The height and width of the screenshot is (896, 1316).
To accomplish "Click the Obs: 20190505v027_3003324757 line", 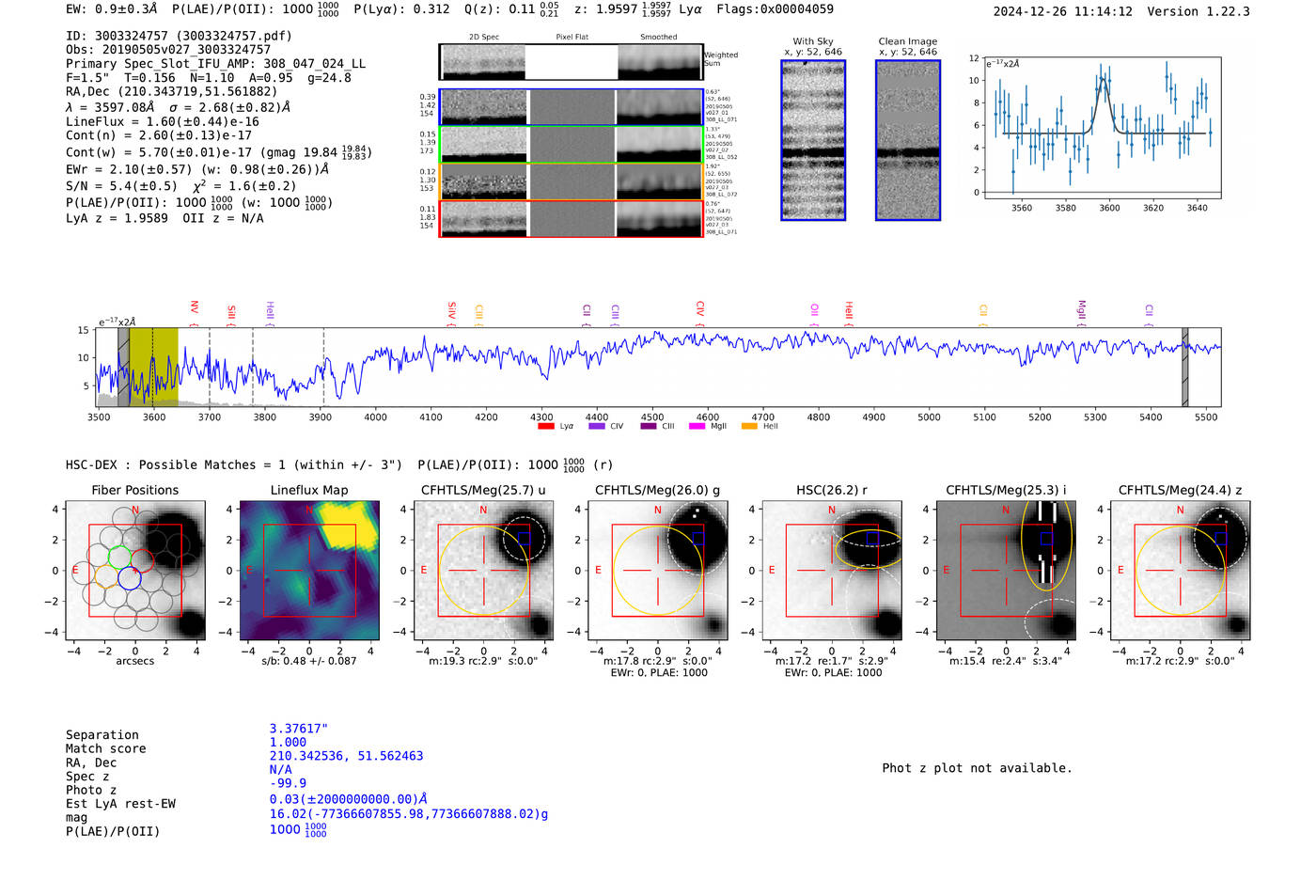I will [x=168, y=50].
